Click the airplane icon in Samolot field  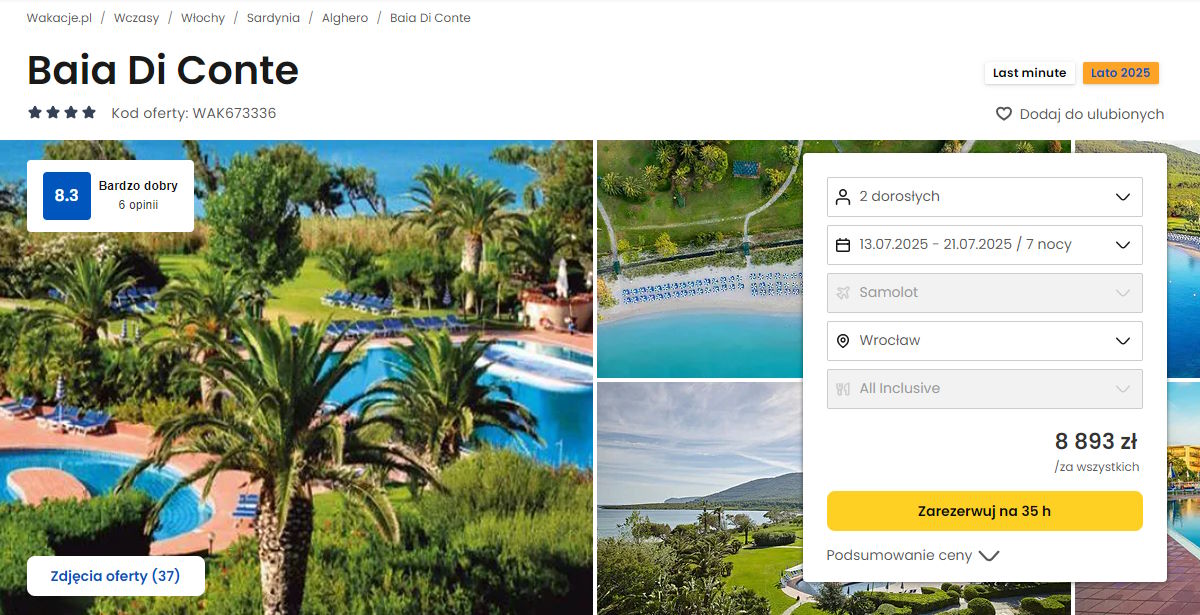[x=843, y=293]
